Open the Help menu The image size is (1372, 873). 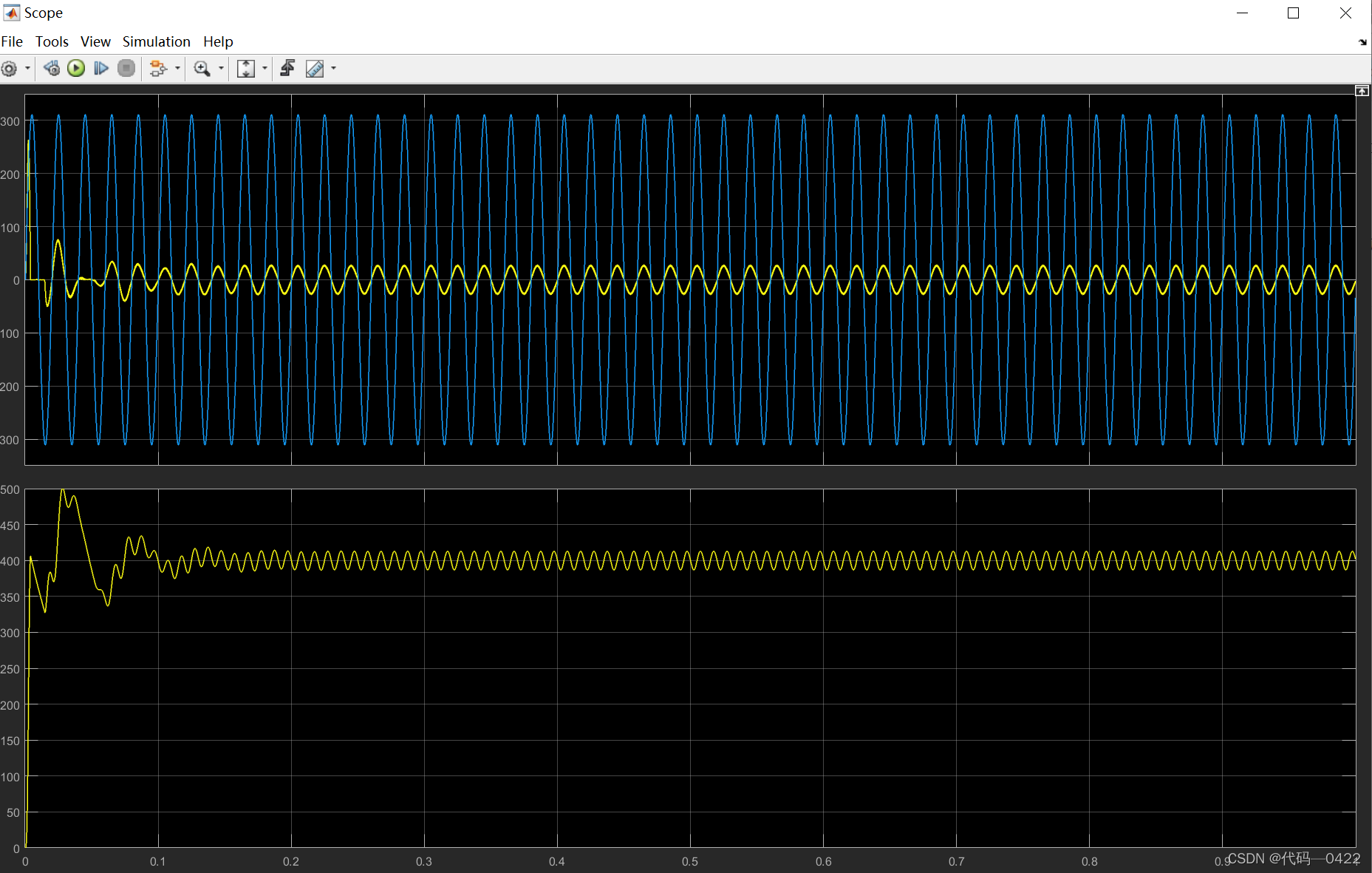218,41
